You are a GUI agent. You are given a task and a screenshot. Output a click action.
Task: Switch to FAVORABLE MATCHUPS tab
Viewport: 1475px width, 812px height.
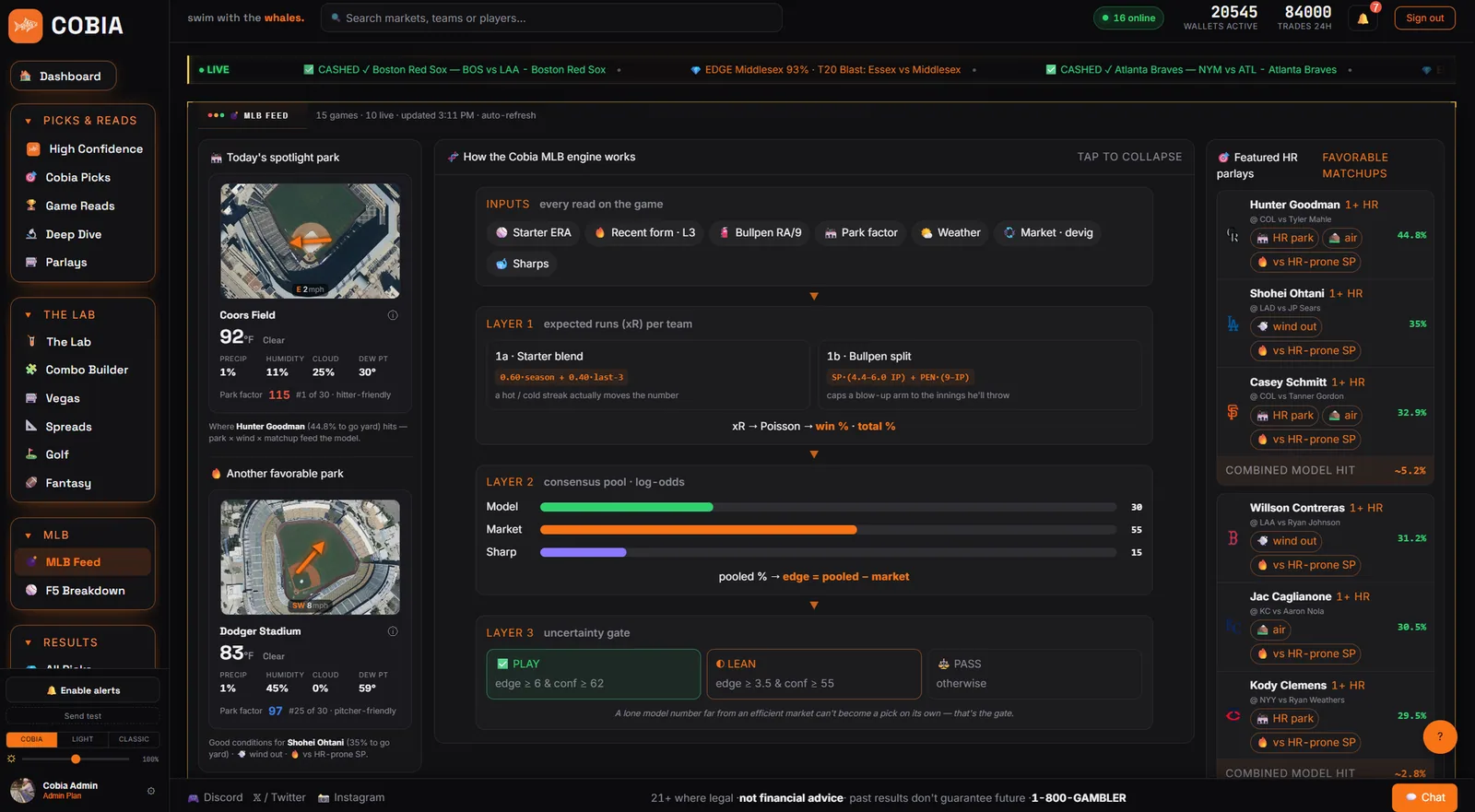1354,165
